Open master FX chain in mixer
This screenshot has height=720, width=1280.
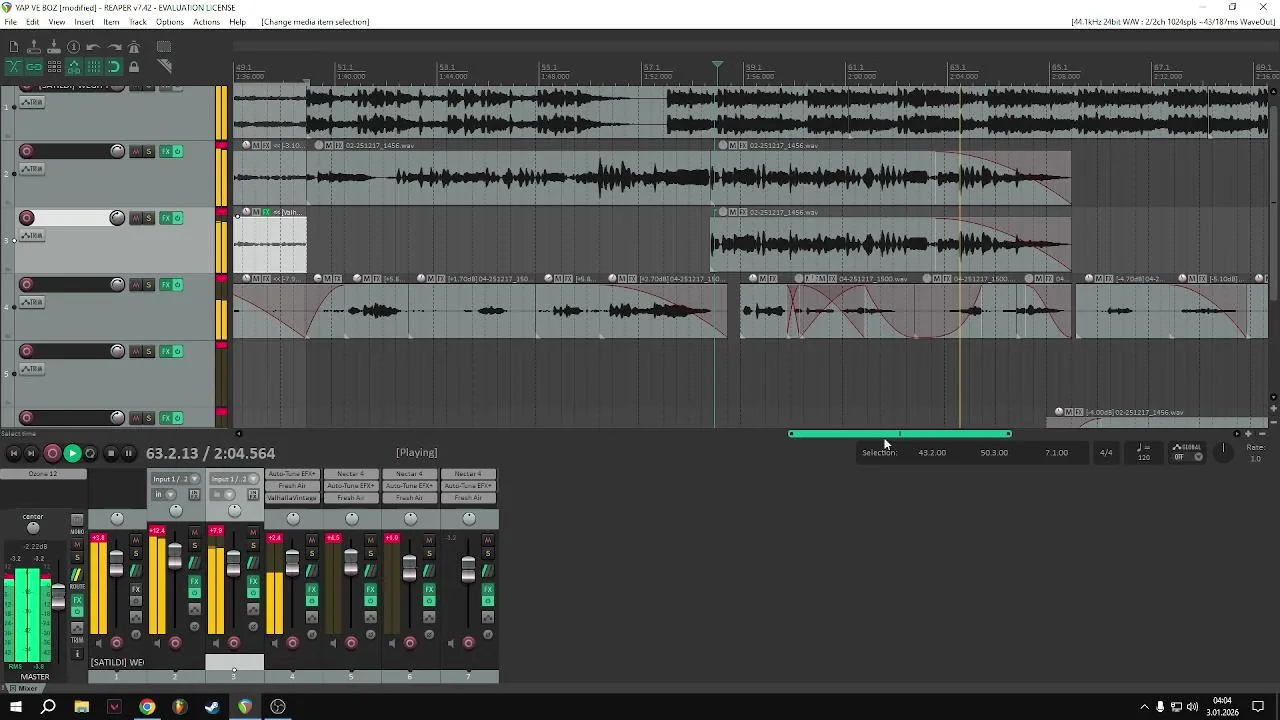77,600
